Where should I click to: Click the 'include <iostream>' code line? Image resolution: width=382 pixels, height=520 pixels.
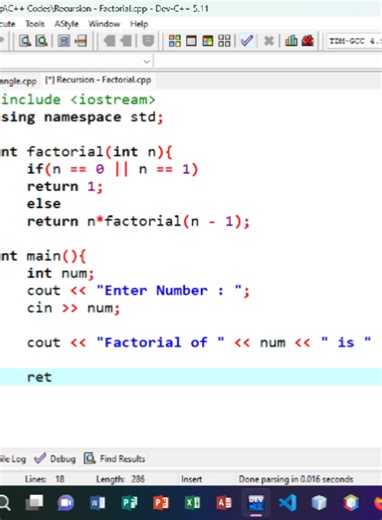(x=78, y=100)
